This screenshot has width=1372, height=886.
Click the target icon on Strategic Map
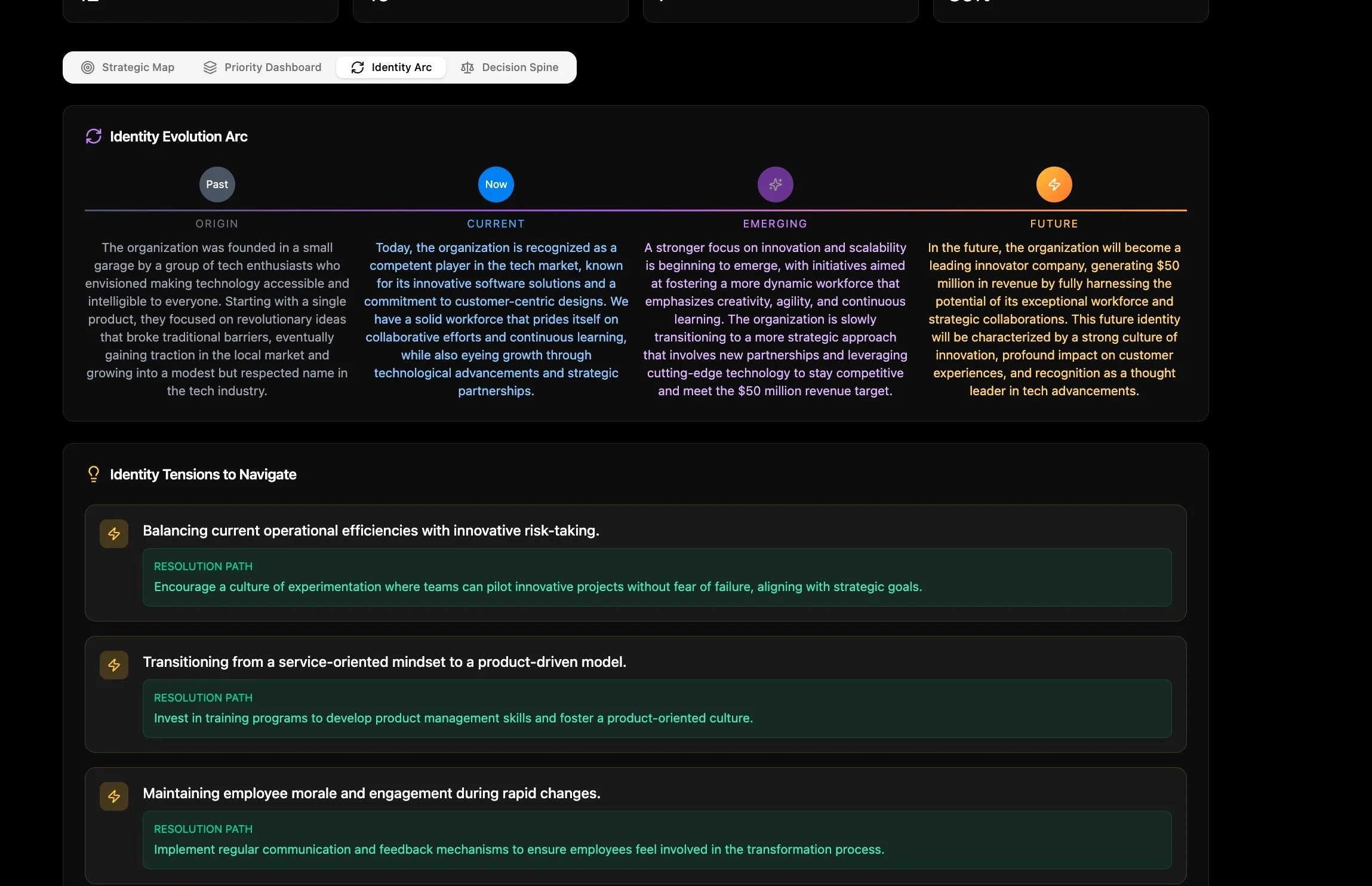point(88,67)
